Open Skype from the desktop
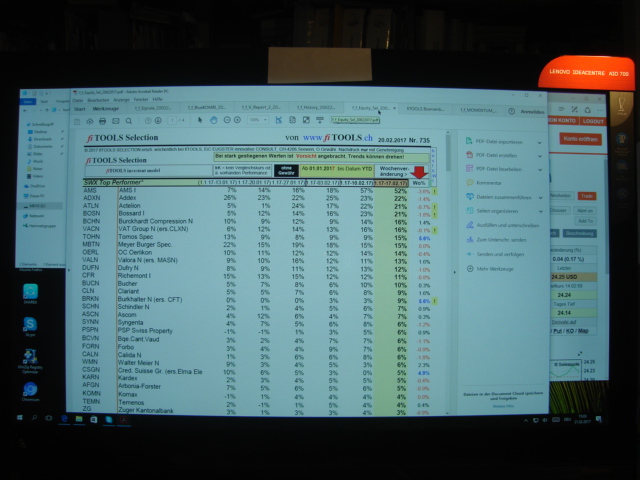 pos(30,323)
